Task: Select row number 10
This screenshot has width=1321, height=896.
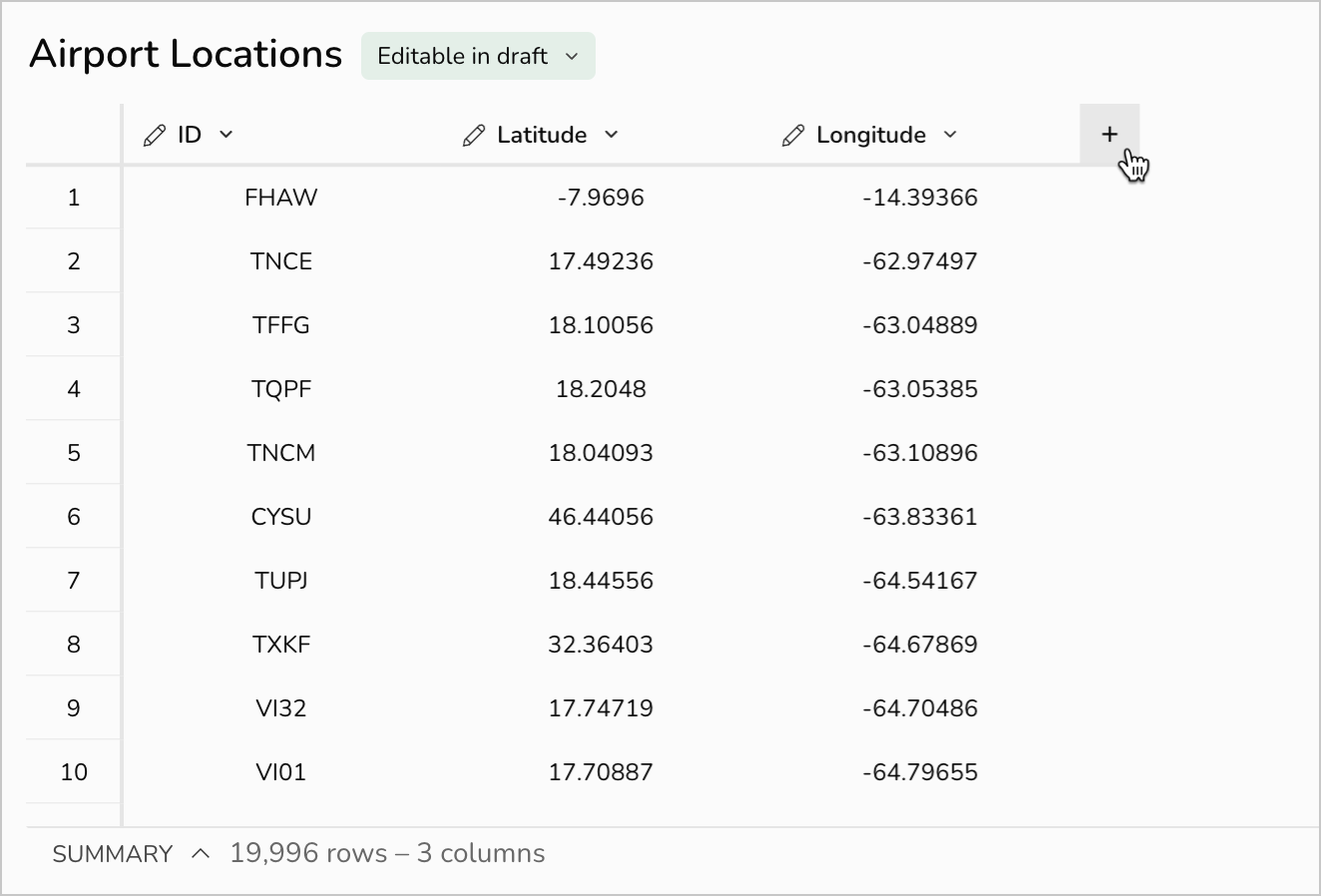Action: [x=74, y=772]
